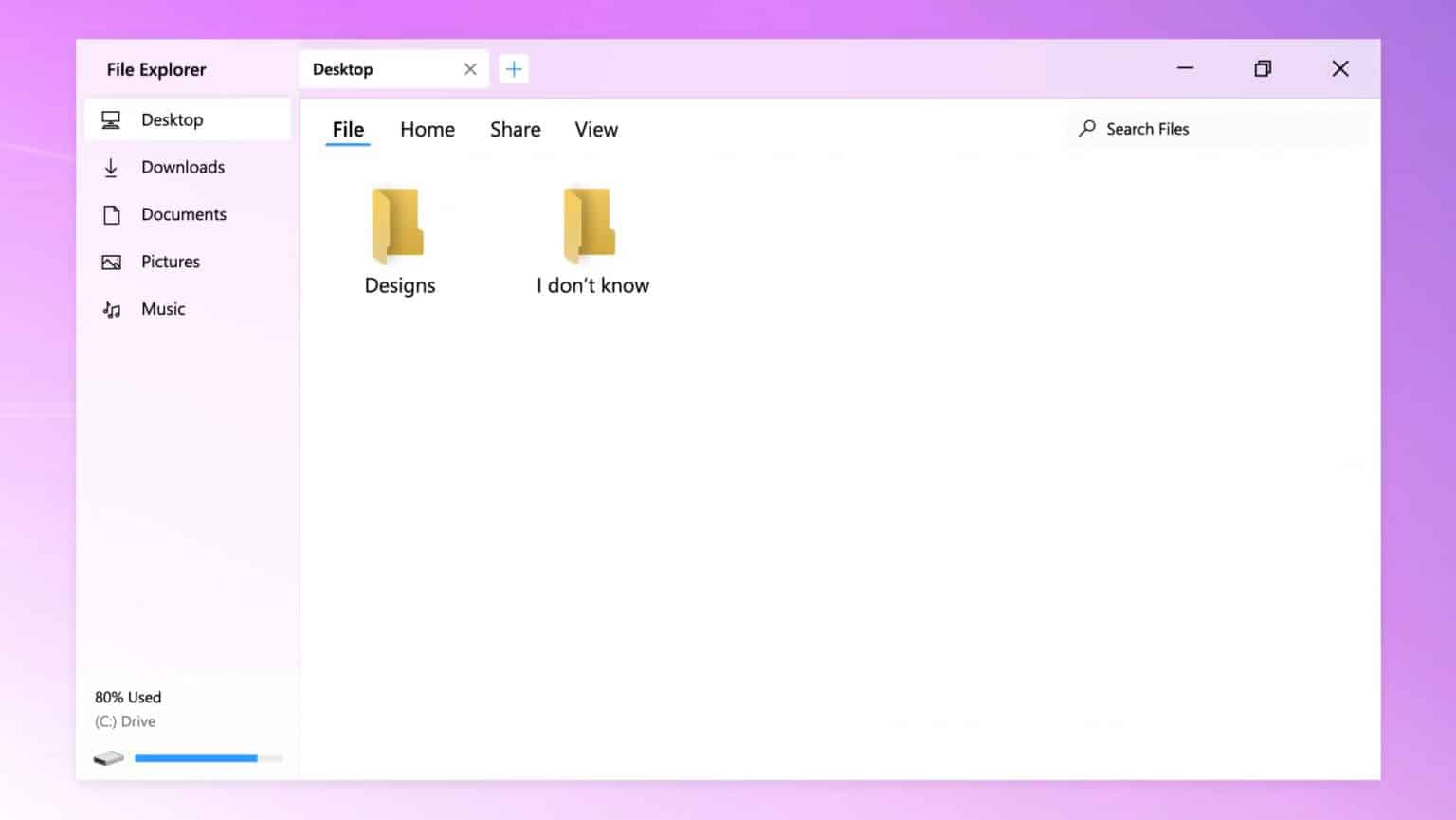The image size is (1456, 820).
Task: Close the Desktop tab
Action: click(469, 68)
